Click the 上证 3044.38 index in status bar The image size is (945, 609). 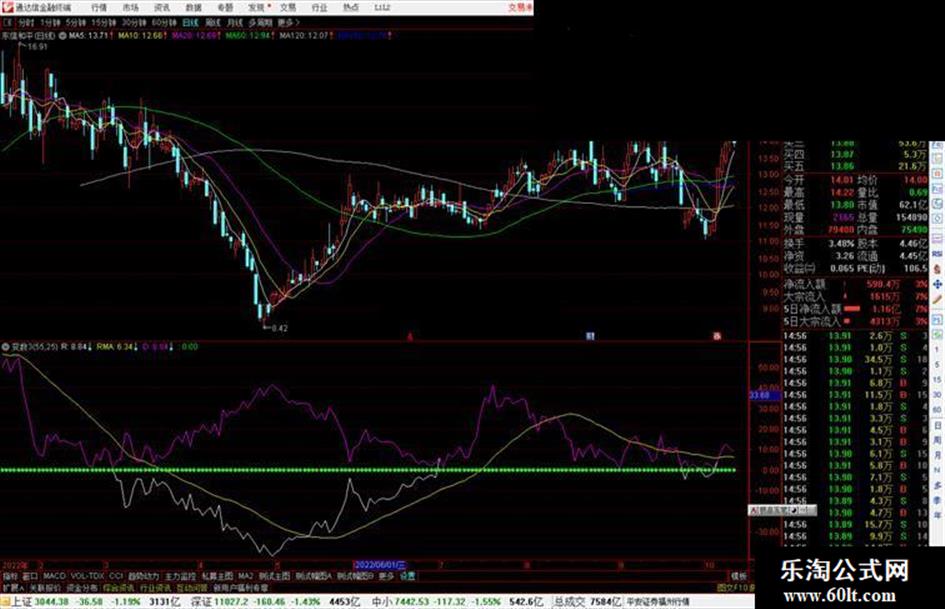40,601
